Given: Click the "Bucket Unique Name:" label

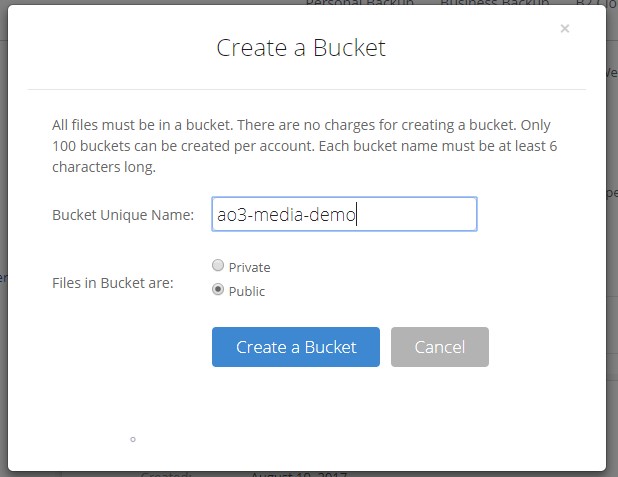Looking at the screenshot, I should tap(123, 214).
